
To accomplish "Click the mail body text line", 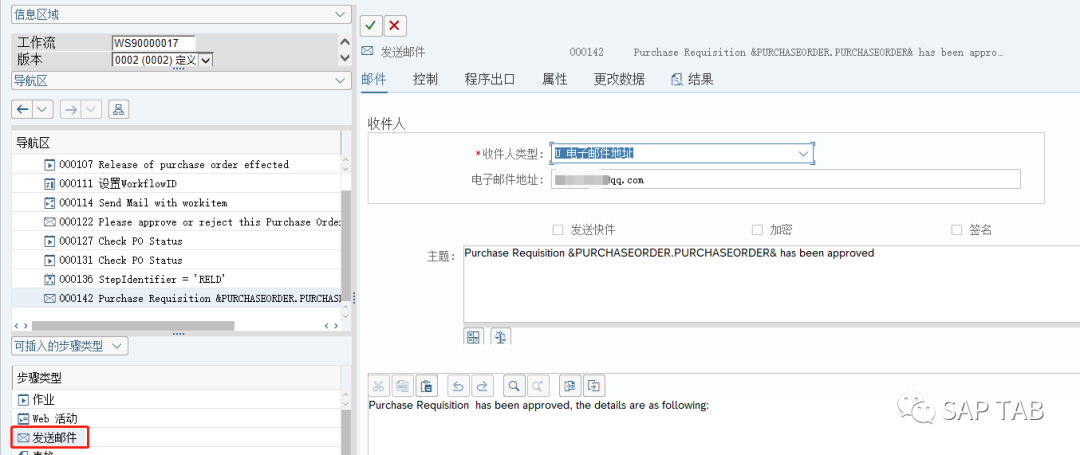I will [x=539, y=405].
